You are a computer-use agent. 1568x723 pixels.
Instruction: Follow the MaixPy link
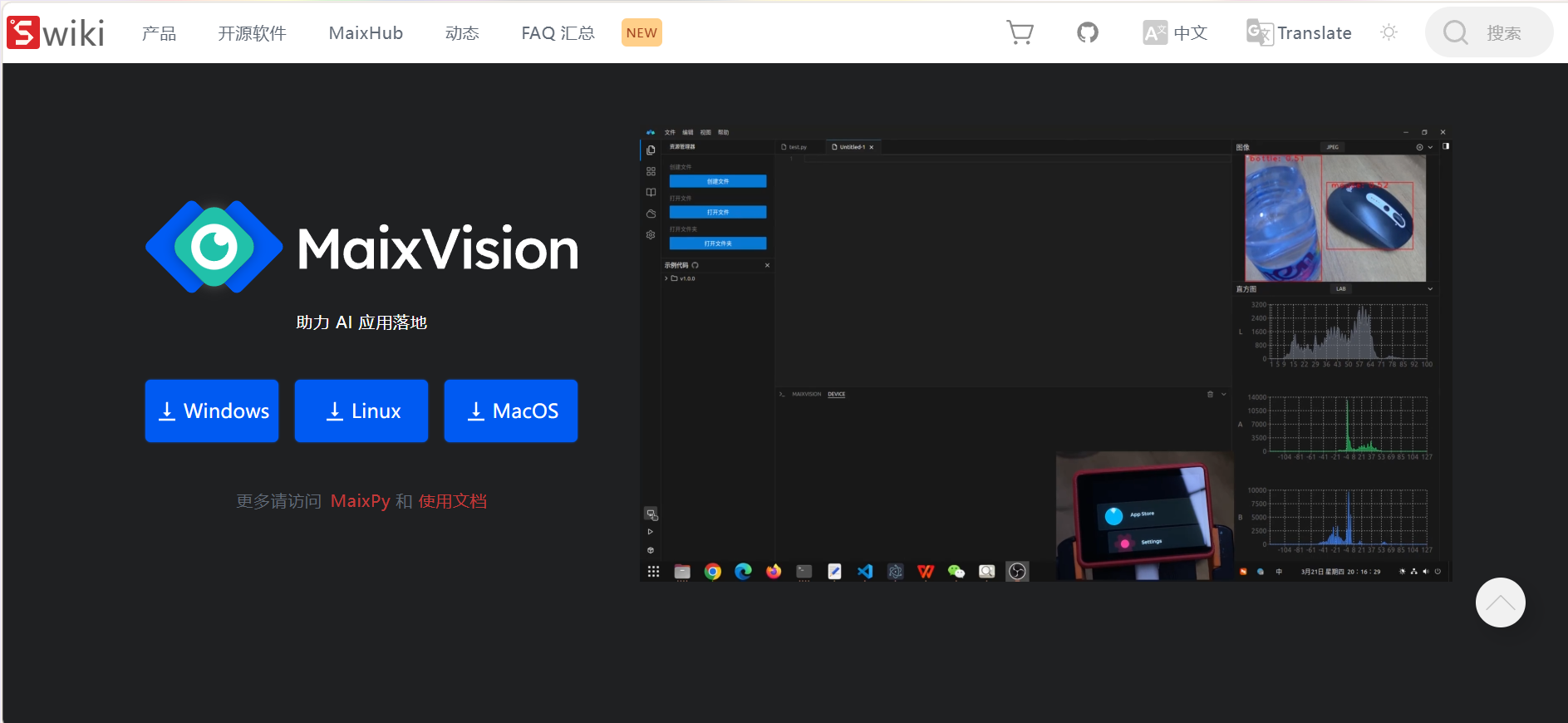coord(360,501)
